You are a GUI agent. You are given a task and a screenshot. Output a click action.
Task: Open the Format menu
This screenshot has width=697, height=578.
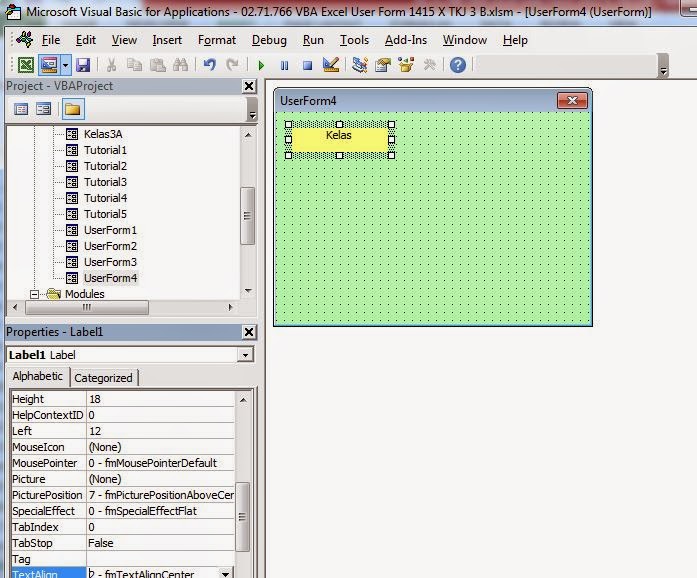click(216, 40)
